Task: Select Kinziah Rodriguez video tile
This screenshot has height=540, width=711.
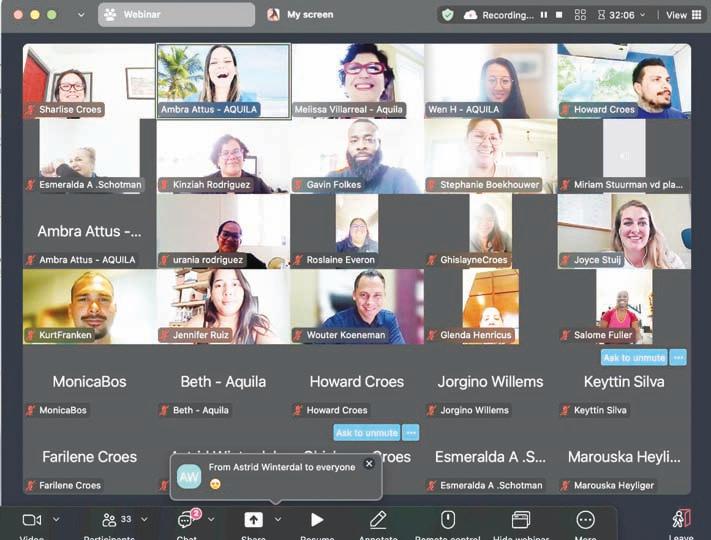Action: pyautogui.click(x=224, y=156)
